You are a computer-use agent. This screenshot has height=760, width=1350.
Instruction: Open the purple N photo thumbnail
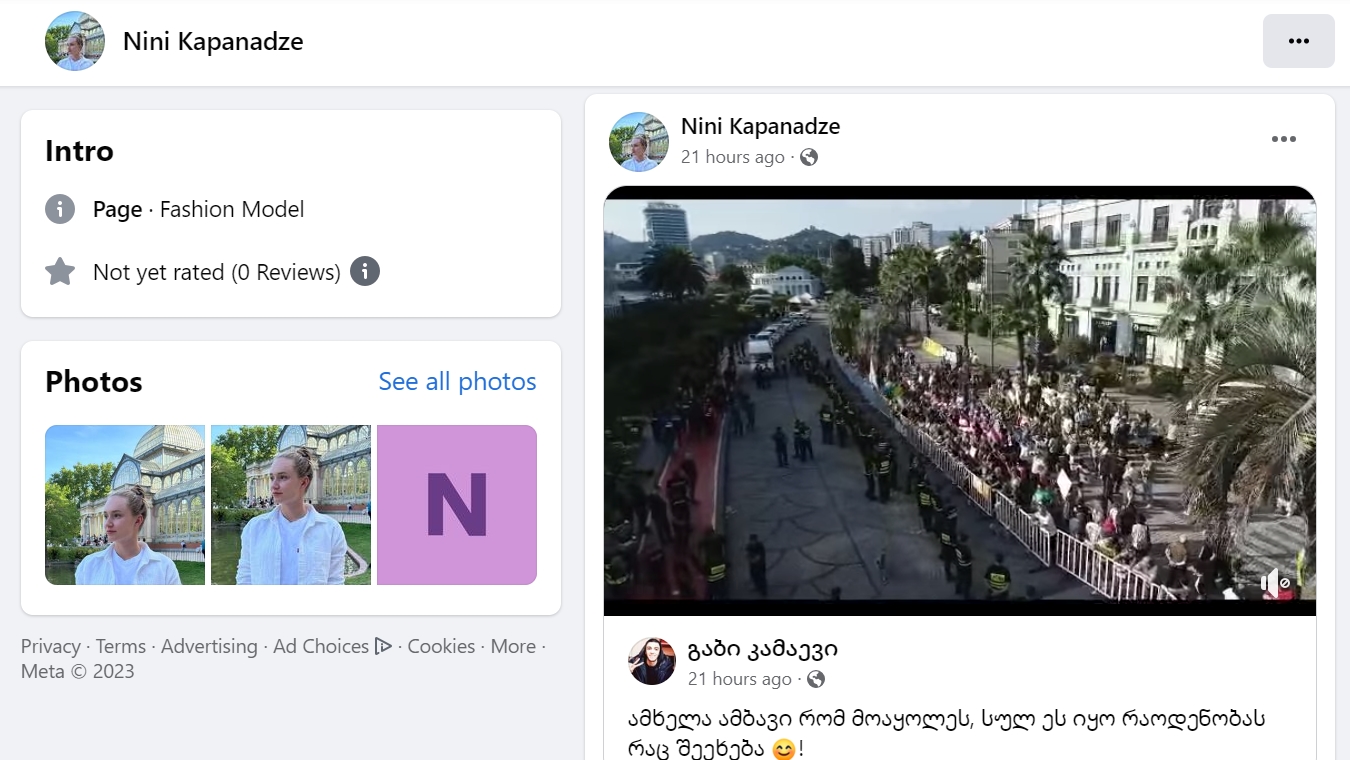(x=457, y=505)
